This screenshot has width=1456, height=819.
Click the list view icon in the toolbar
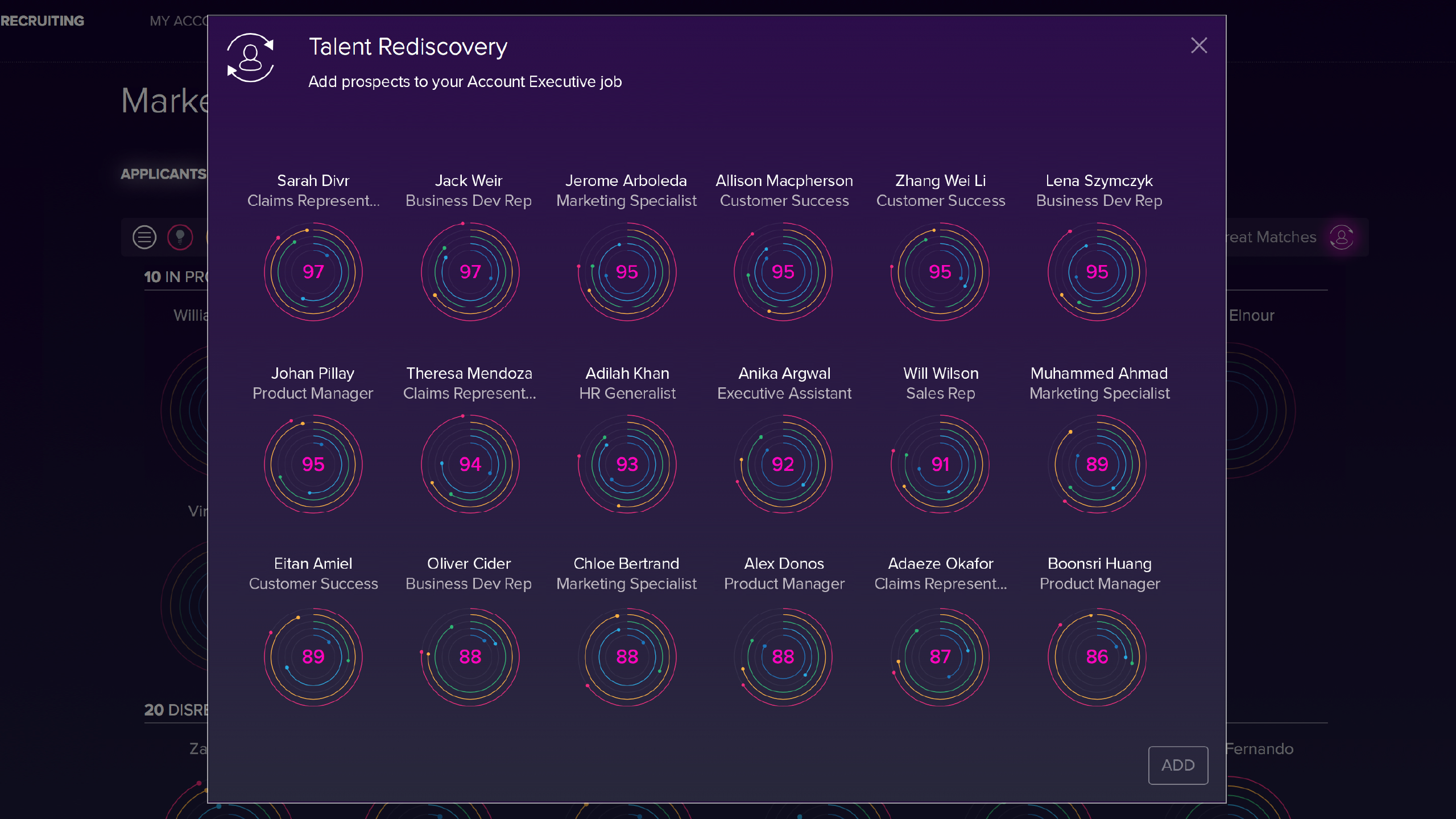pyautogui.click(x=144, y=237)
